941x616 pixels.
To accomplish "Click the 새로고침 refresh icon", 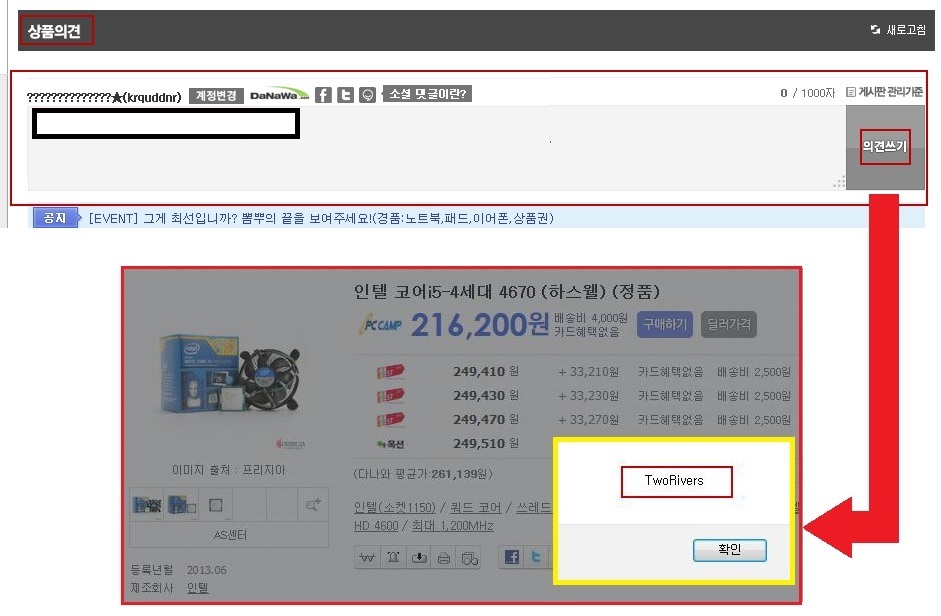I will (876, 29).
